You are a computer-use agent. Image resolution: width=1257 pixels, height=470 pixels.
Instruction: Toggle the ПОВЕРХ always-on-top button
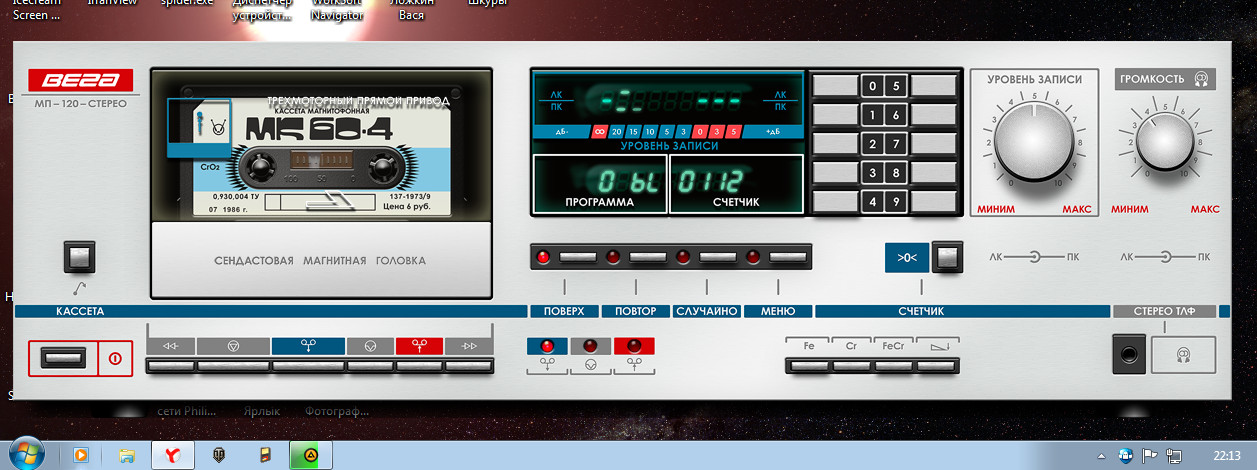pos(577,258)
